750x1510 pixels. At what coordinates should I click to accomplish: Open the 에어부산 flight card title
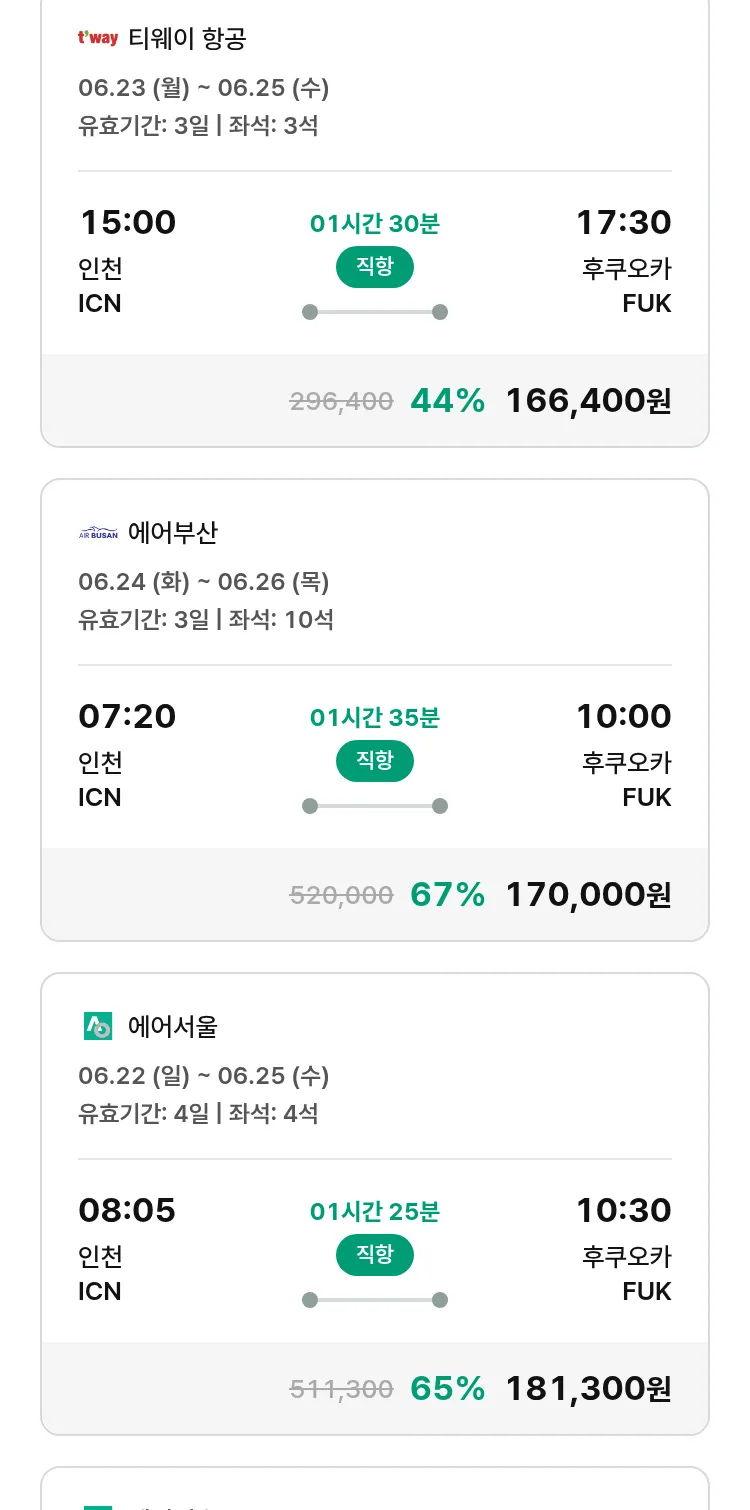pyautogui.click(x=173, y=533)
